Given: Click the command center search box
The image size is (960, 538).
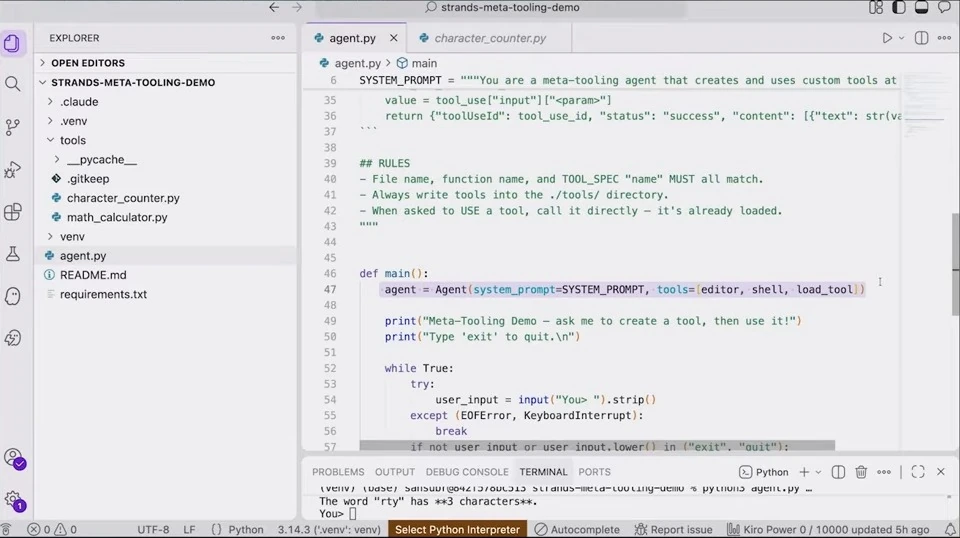Looking at the screenshot, I should (501, 7).
